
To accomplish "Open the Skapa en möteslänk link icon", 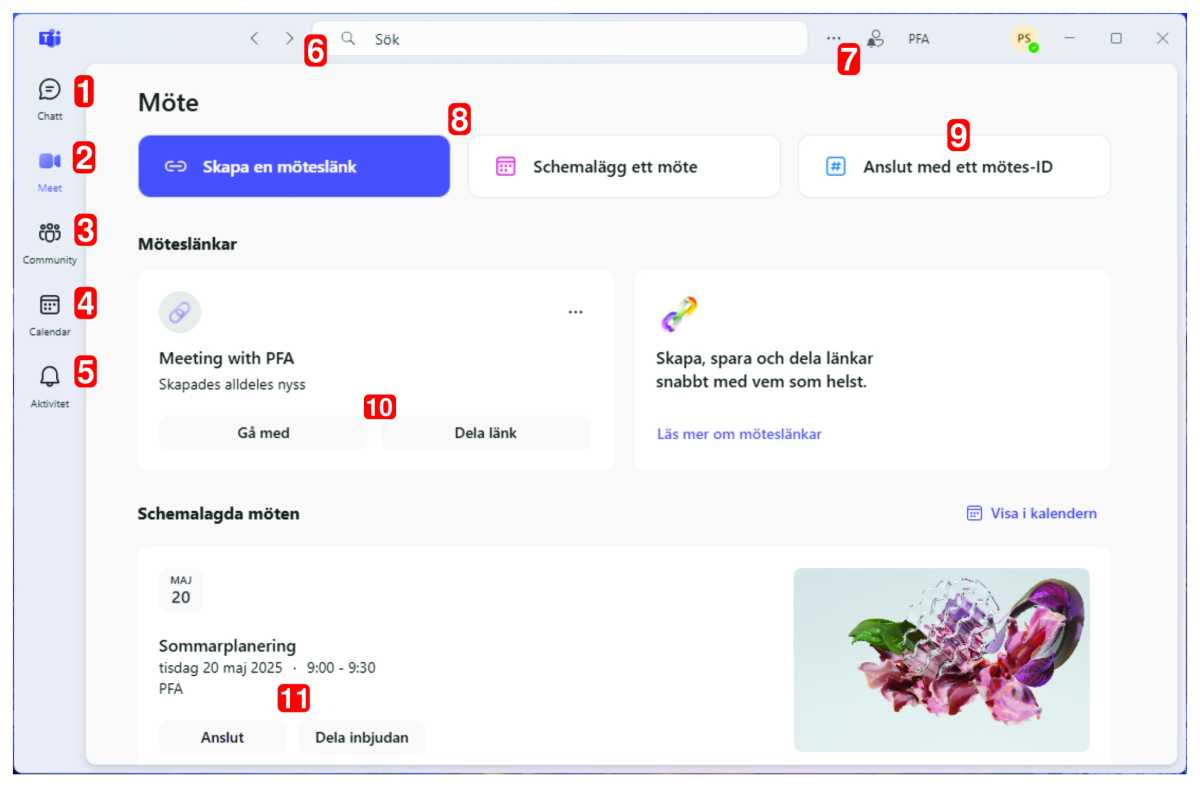I will [x=175, y=166].
